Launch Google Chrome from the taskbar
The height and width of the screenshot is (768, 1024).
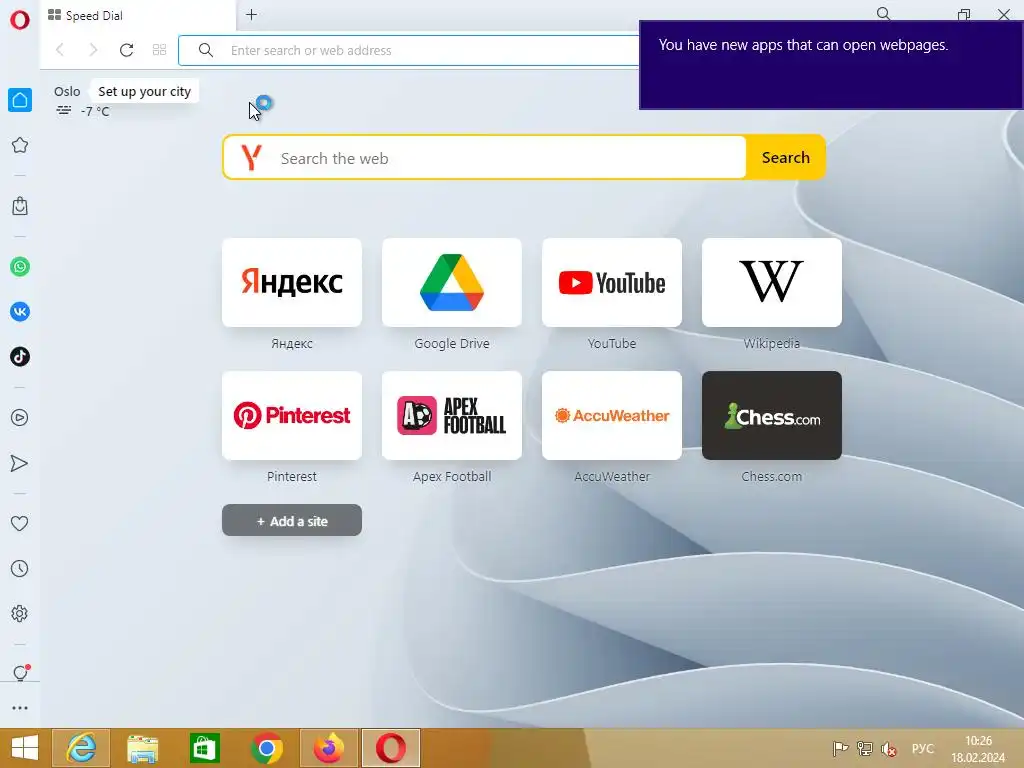266,748
